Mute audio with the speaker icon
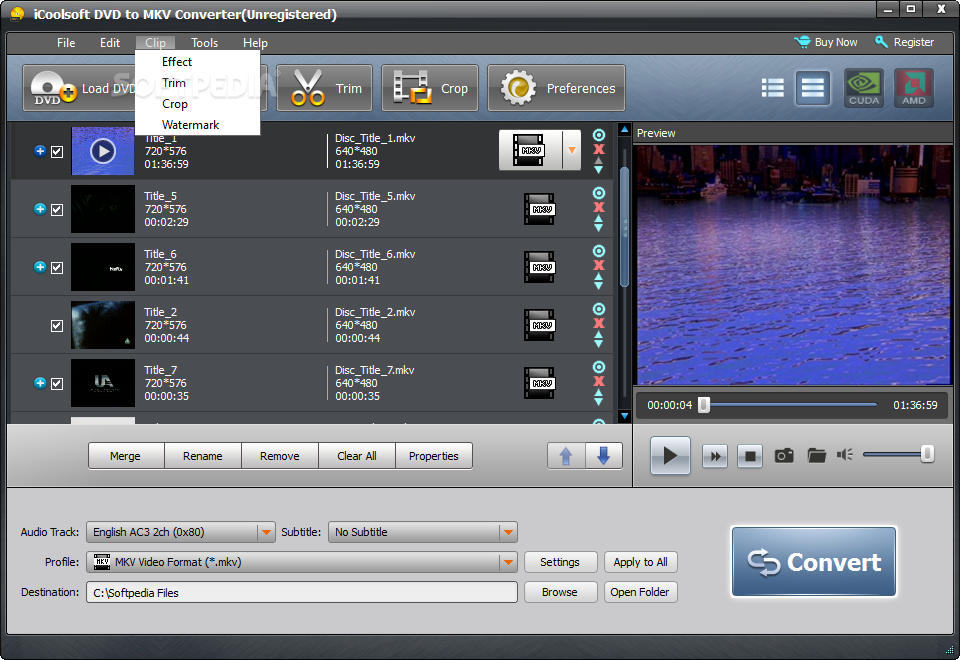 tap(845, 454)
